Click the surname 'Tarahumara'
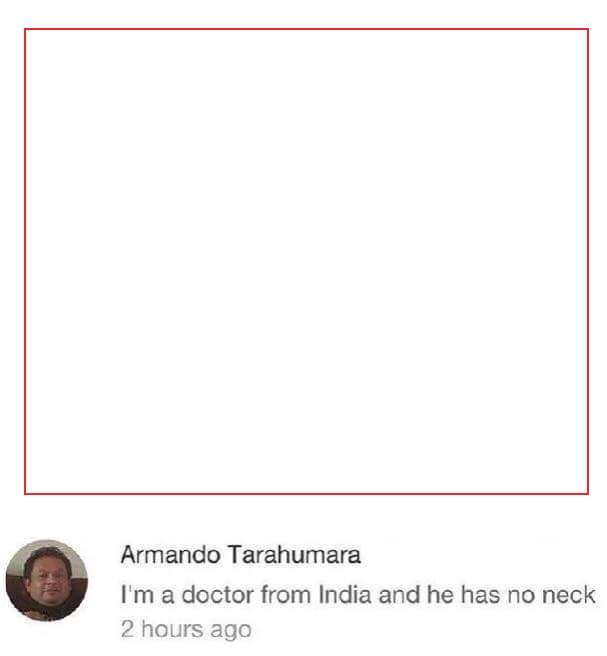Screen dimensions: 607x656 tap(294, 555)
